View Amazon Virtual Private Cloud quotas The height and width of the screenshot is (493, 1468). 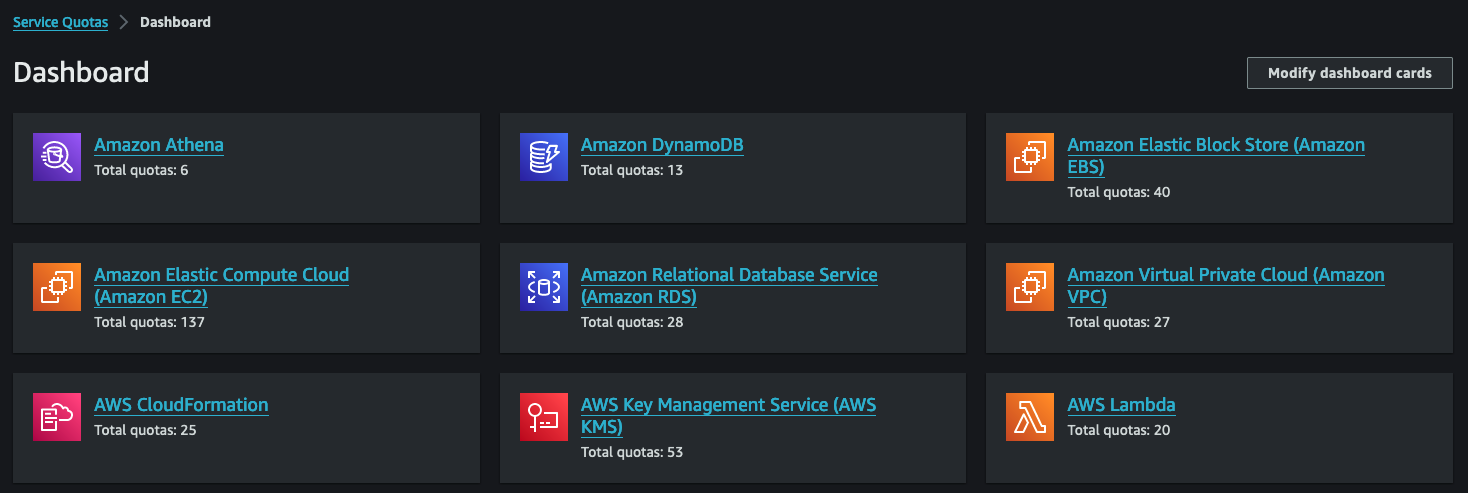click(1225, 275)
